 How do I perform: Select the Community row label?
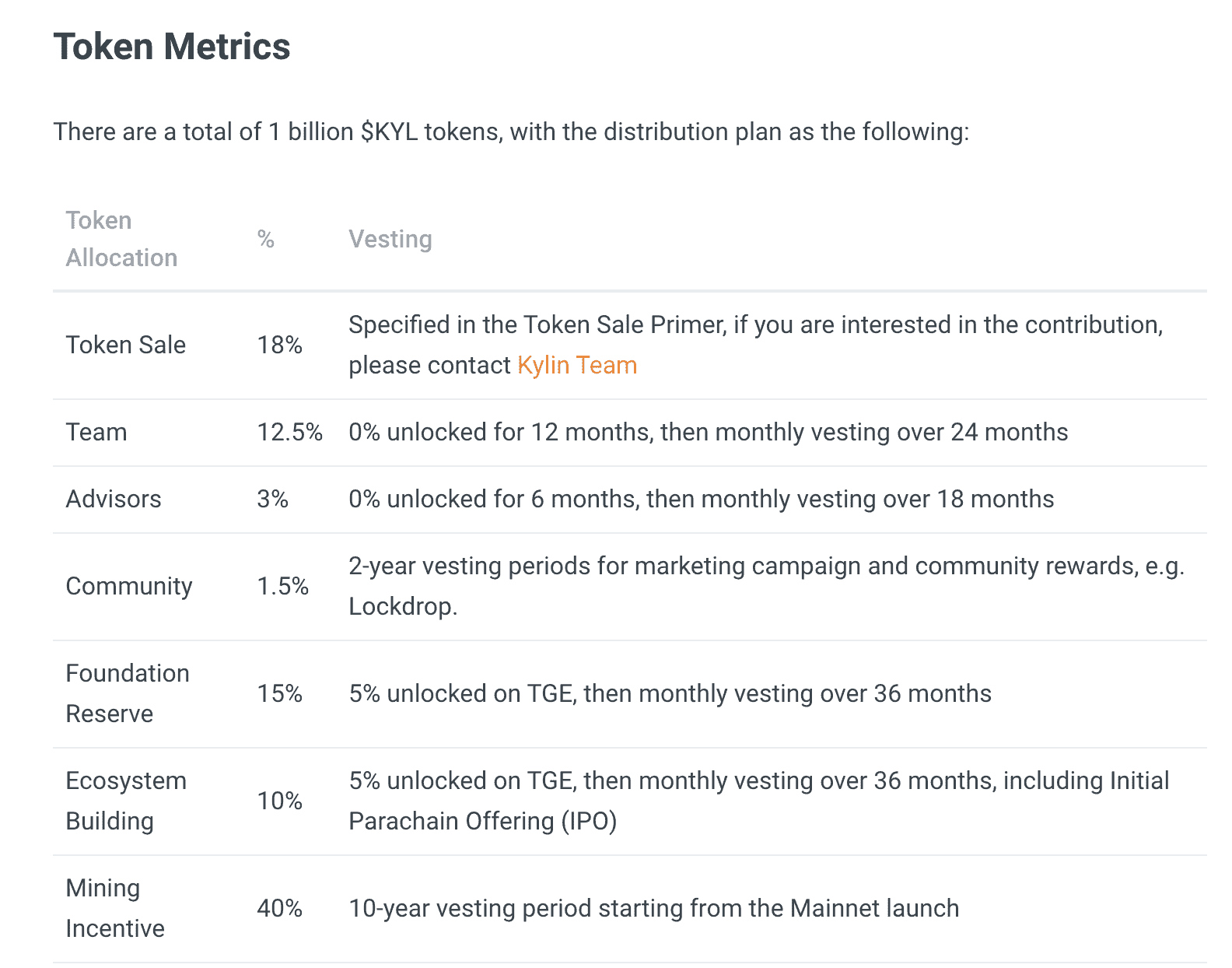[x=128, y=586]
